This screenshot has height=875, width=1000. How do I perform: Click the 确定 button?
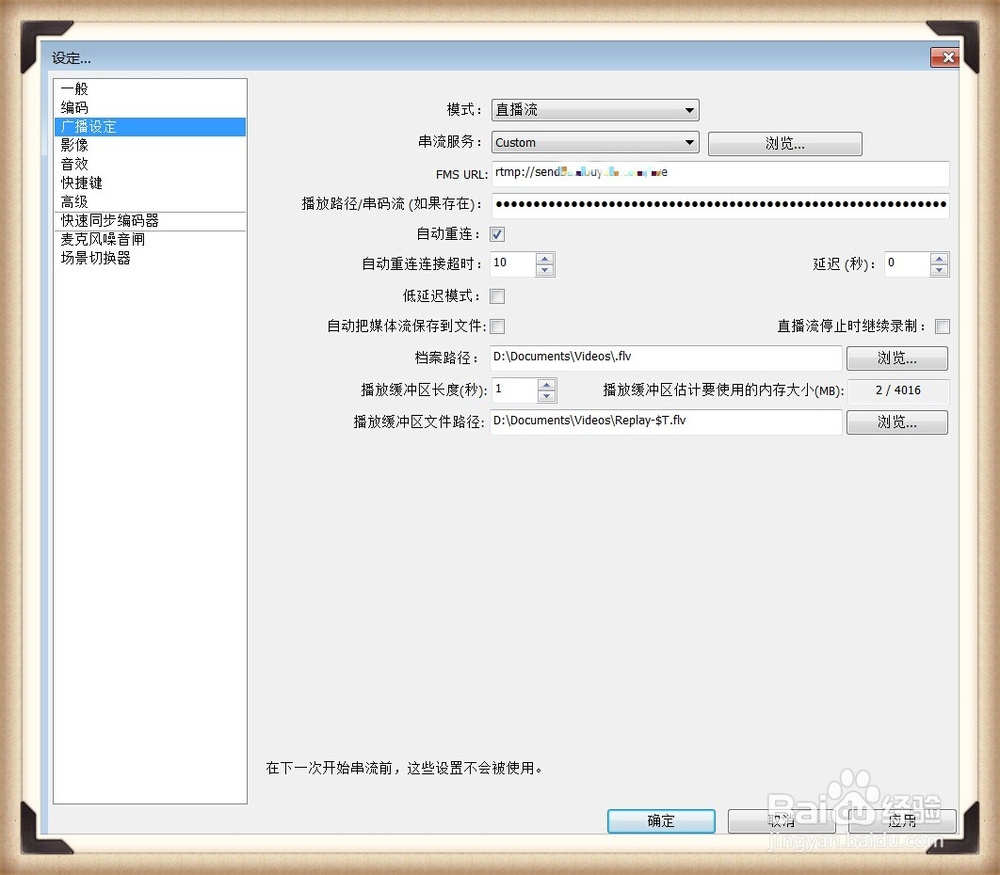click(x=661, y=821)
